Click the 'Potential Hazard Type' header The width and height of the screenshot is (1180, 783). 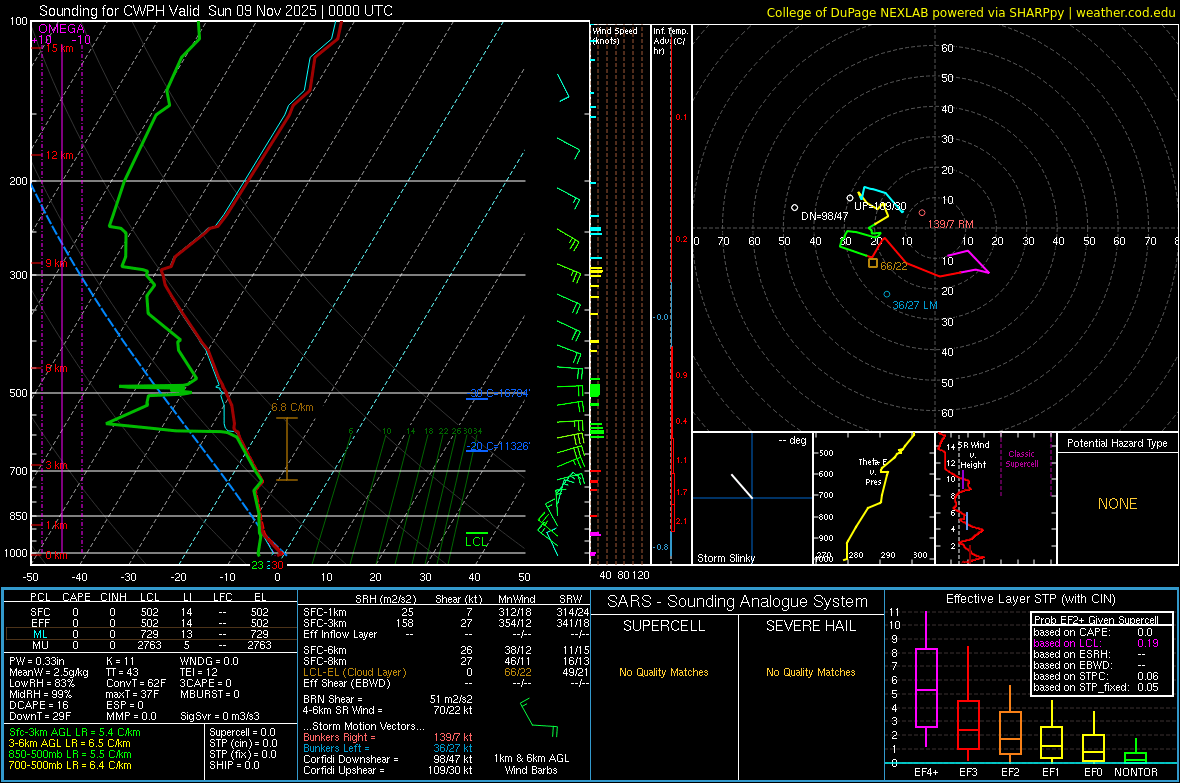click(1117, 443)
